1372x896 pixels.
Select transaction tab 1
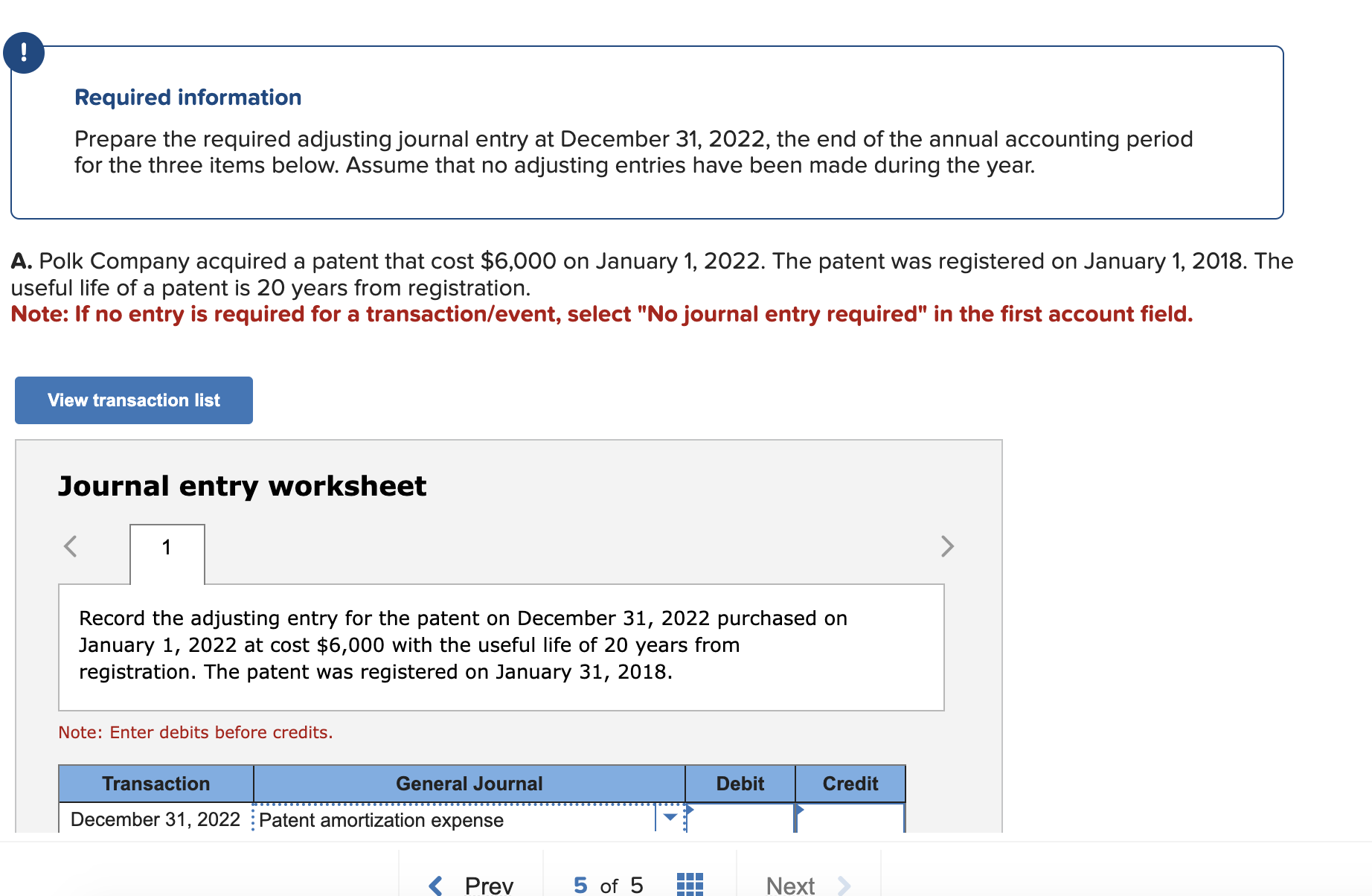point(167,546)
